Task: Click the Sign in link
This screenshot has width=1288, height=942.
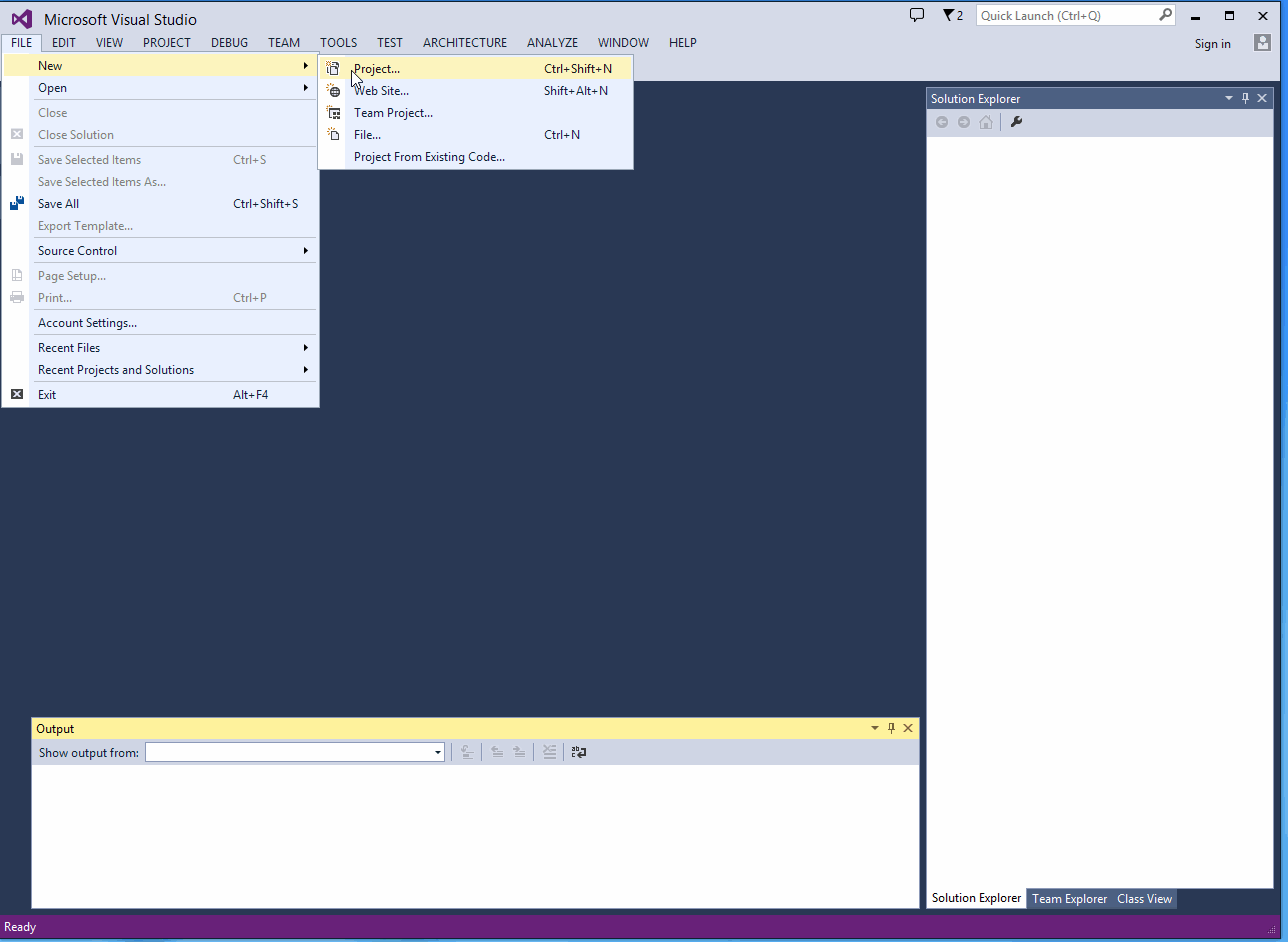Action: [x=1213, y=44]
